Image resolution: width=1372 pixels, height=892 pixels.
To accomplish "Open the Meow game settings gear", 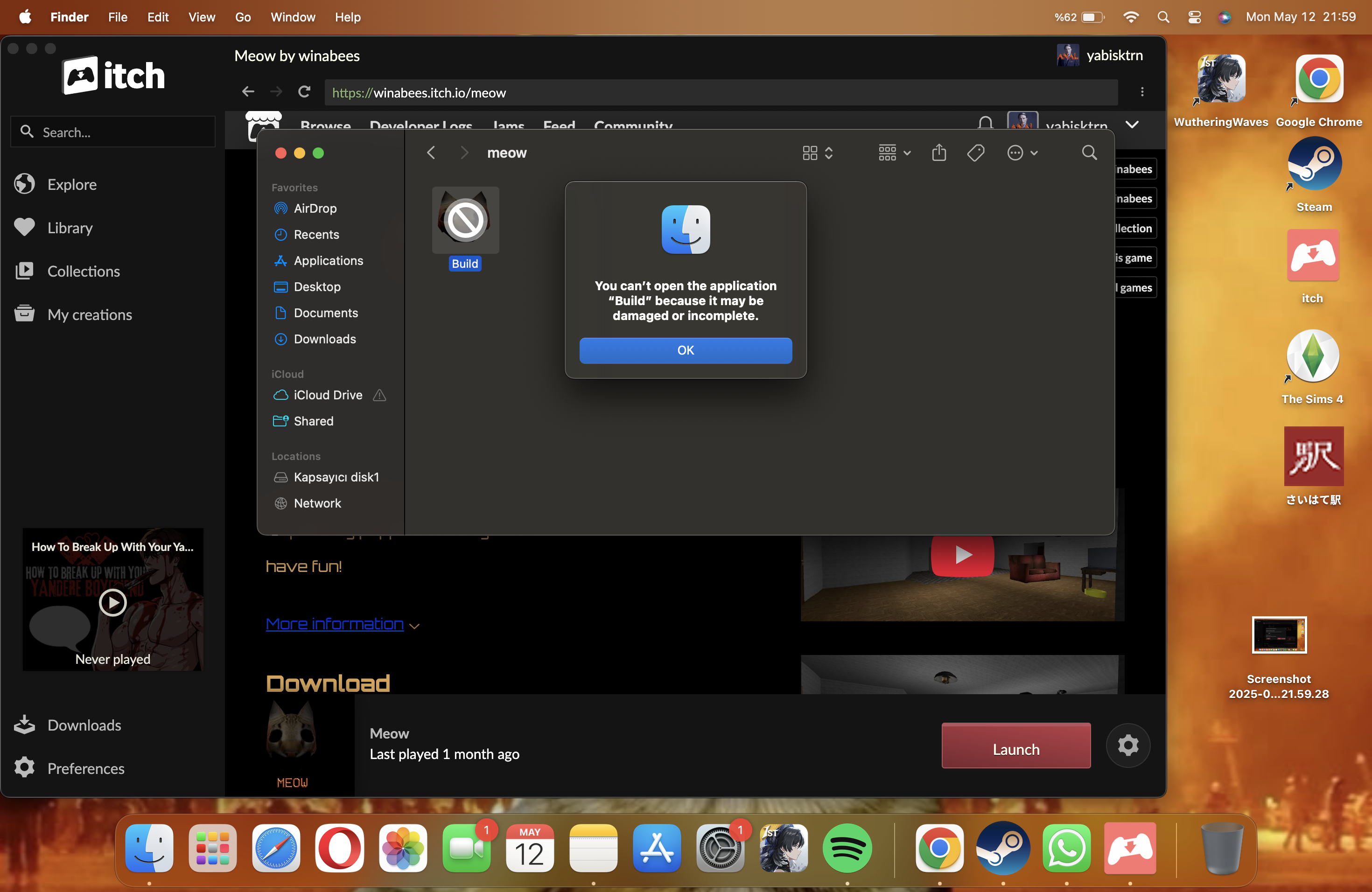I will click(x=1128, y=746).
